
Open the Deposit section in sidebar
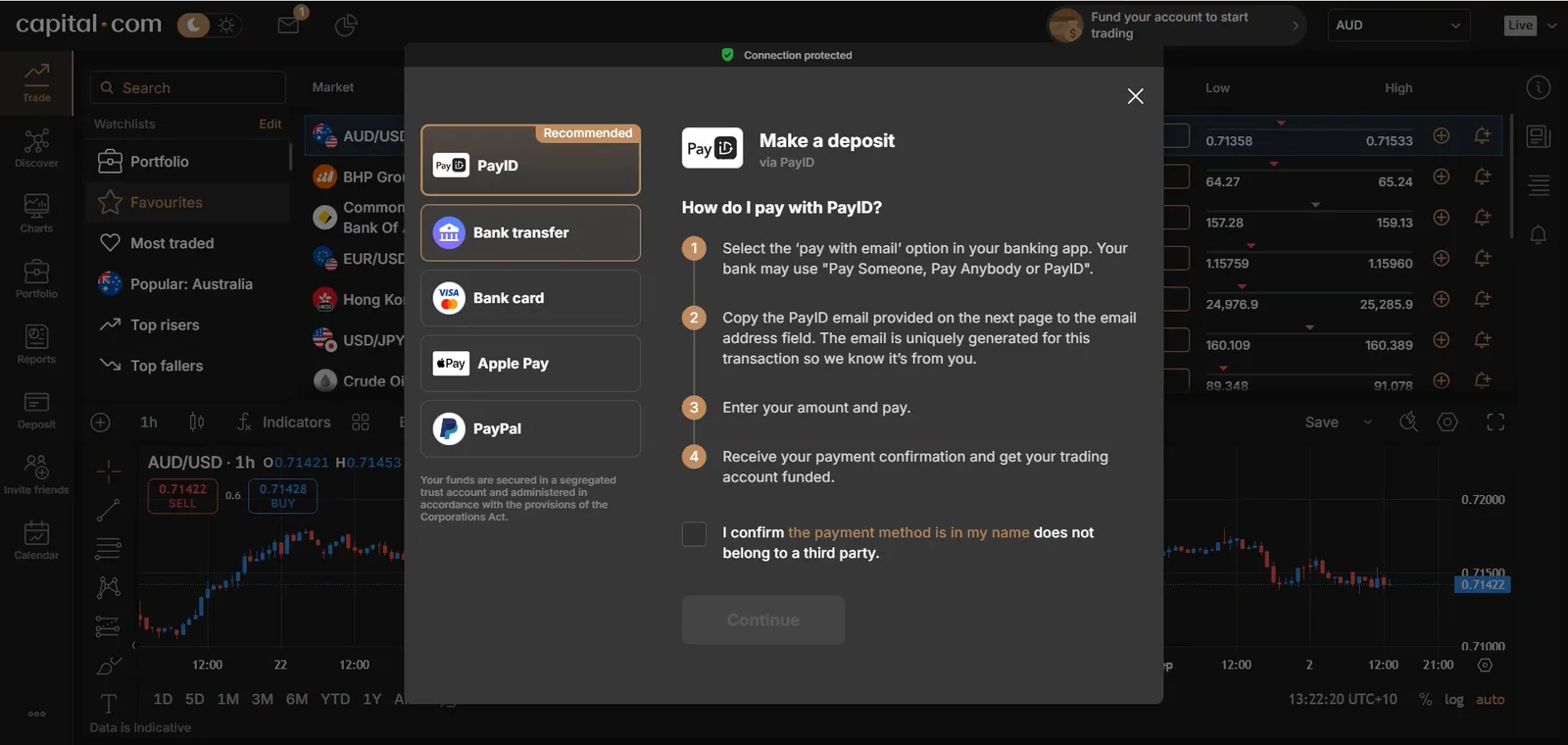[x=36, y=410]
